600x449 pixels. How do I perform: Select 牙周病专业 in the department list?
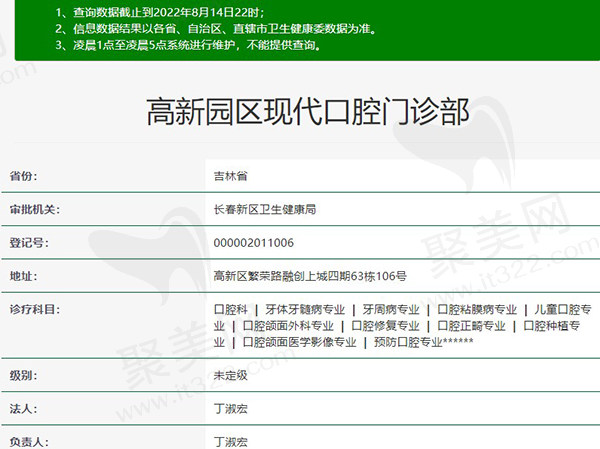pyautogui.click(x=391, y=310)
